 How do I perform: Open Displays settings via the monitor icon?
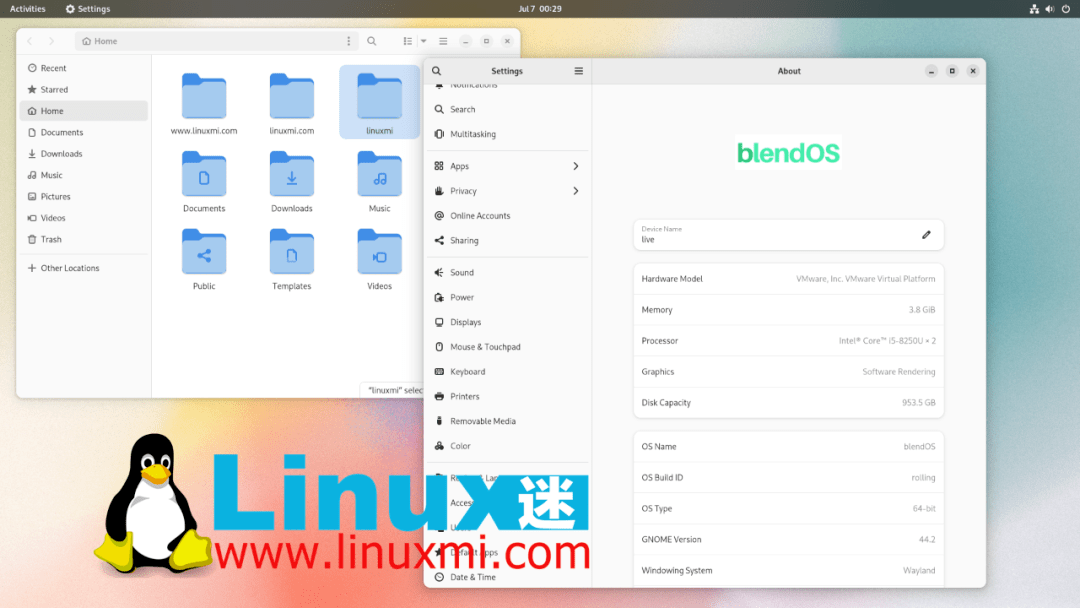[441, 322]
